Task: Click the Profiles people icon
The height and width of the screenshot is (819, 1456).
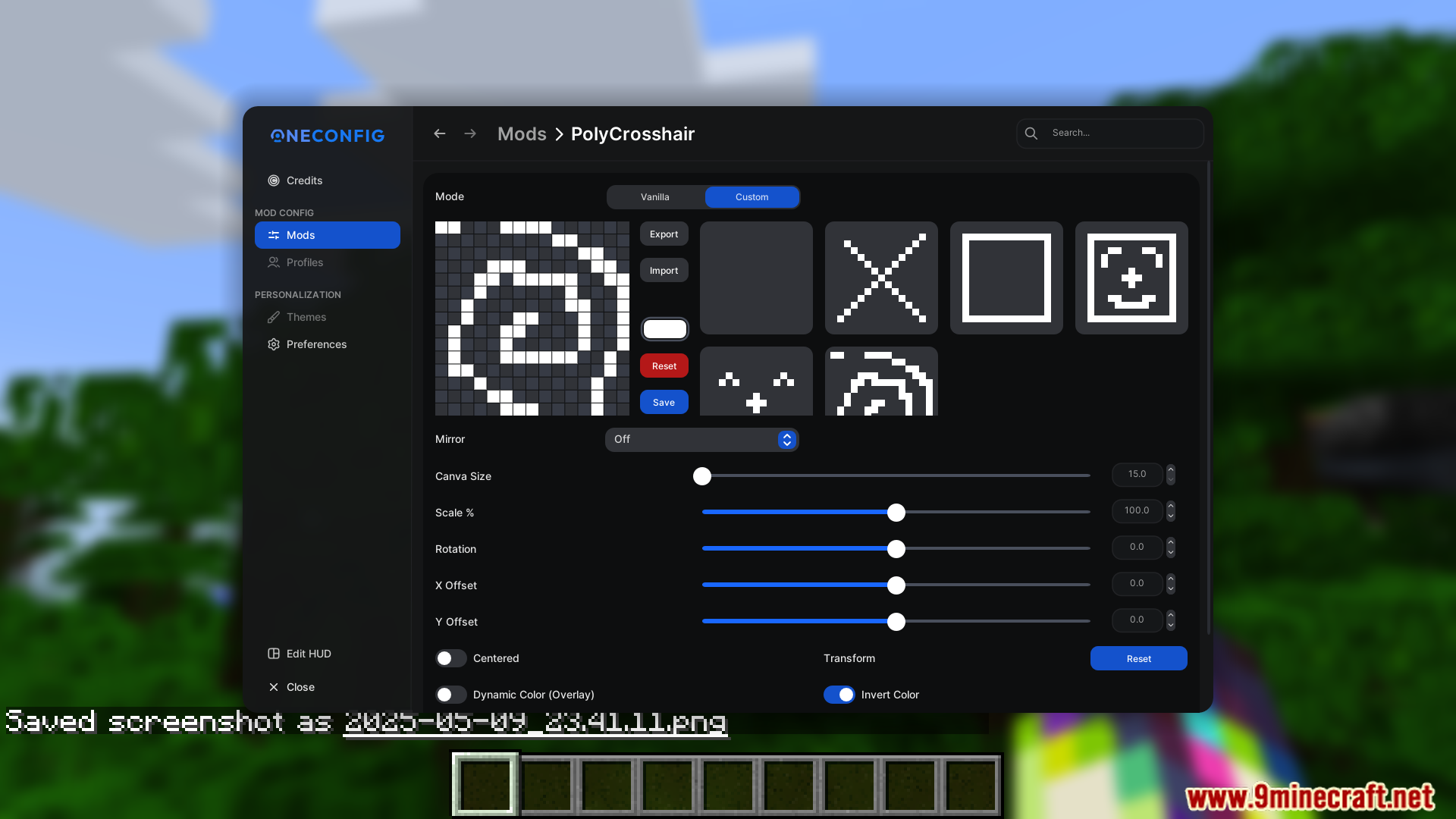Action: [274, 262]
